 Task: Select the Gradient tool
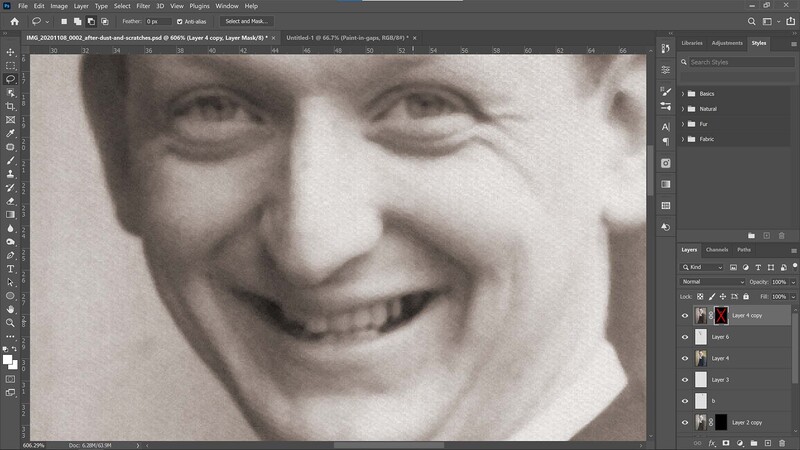10,214
